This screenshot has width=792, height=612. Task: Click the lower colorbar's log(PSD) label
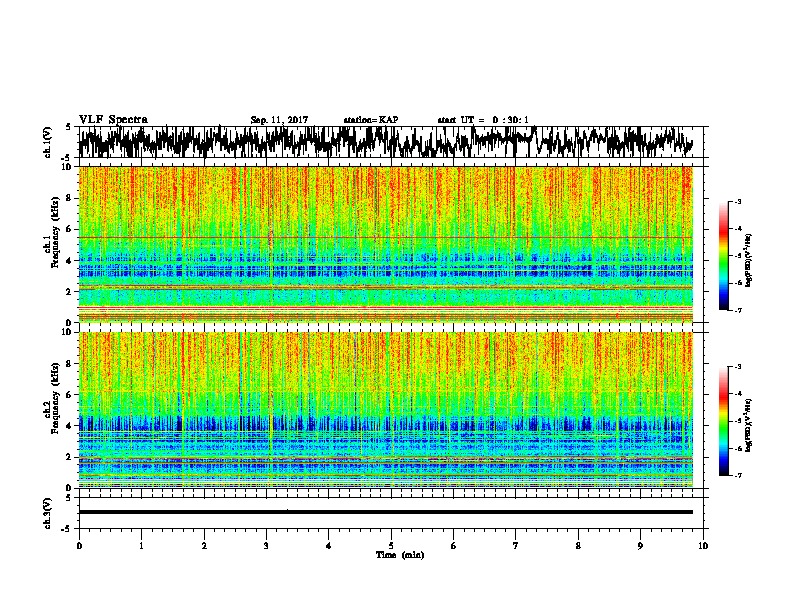pos(748,425)
